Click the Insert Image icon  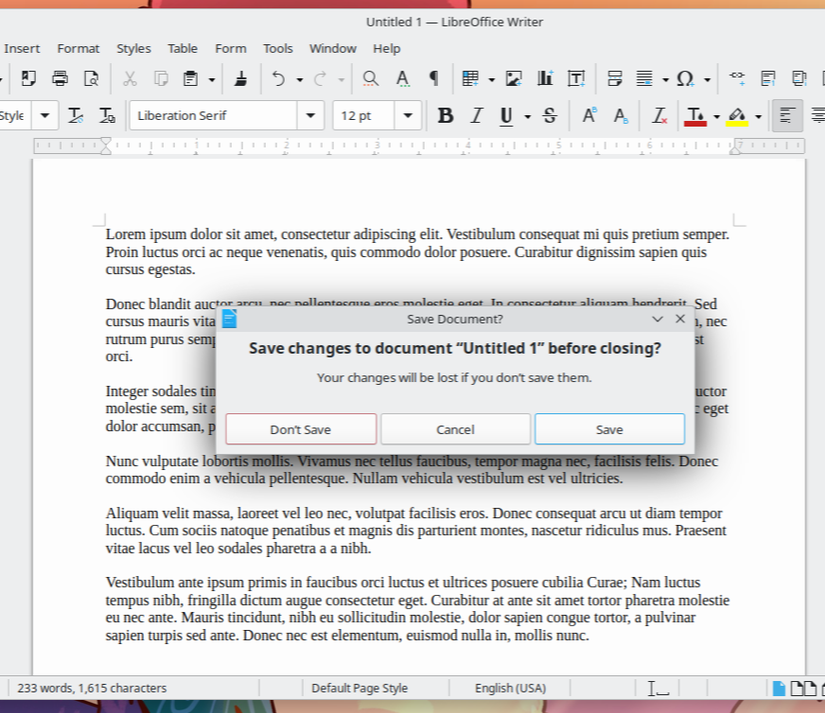pos(514,79)
